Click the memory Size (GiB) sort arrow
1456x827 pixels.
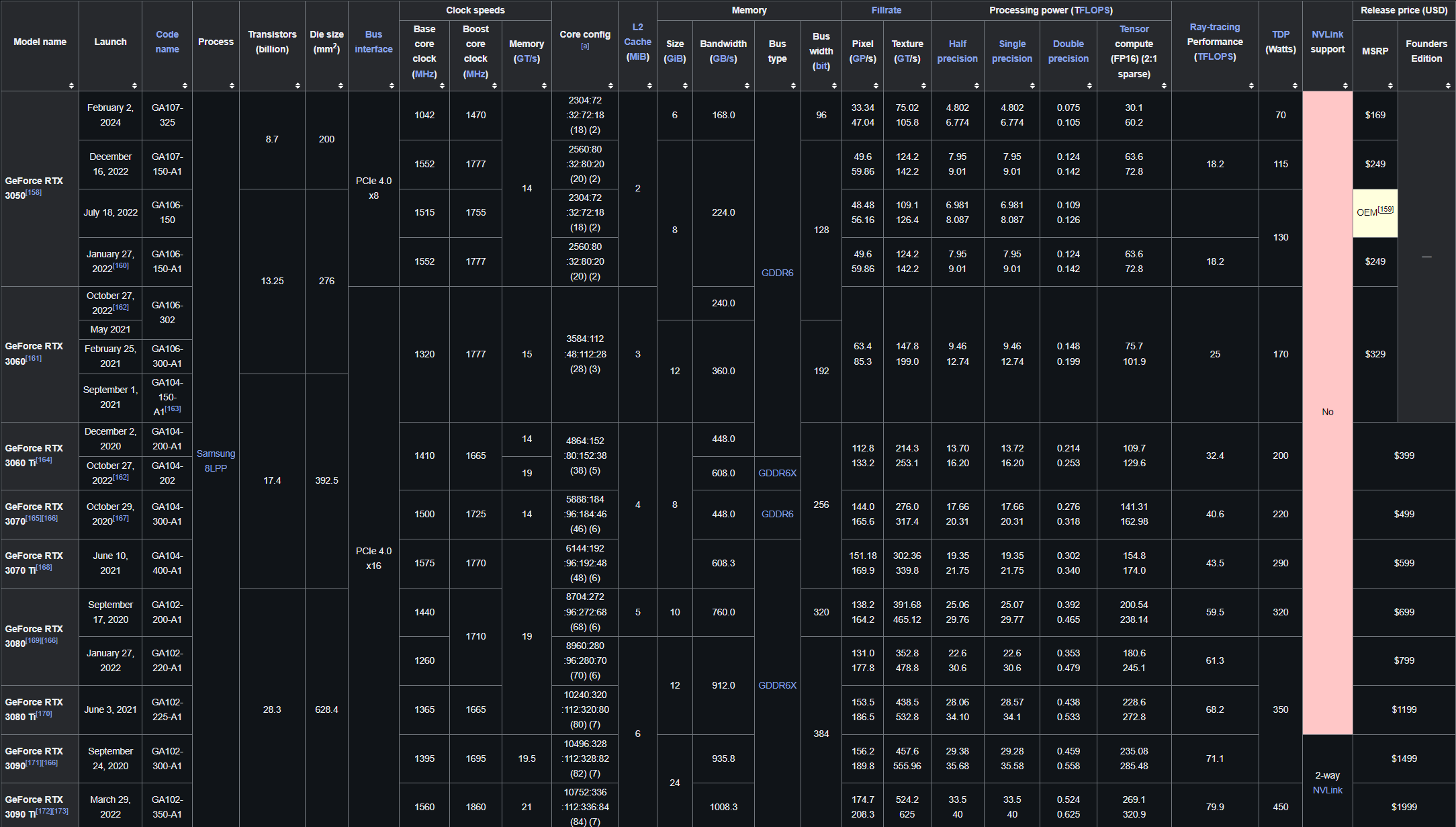(685, 86)
